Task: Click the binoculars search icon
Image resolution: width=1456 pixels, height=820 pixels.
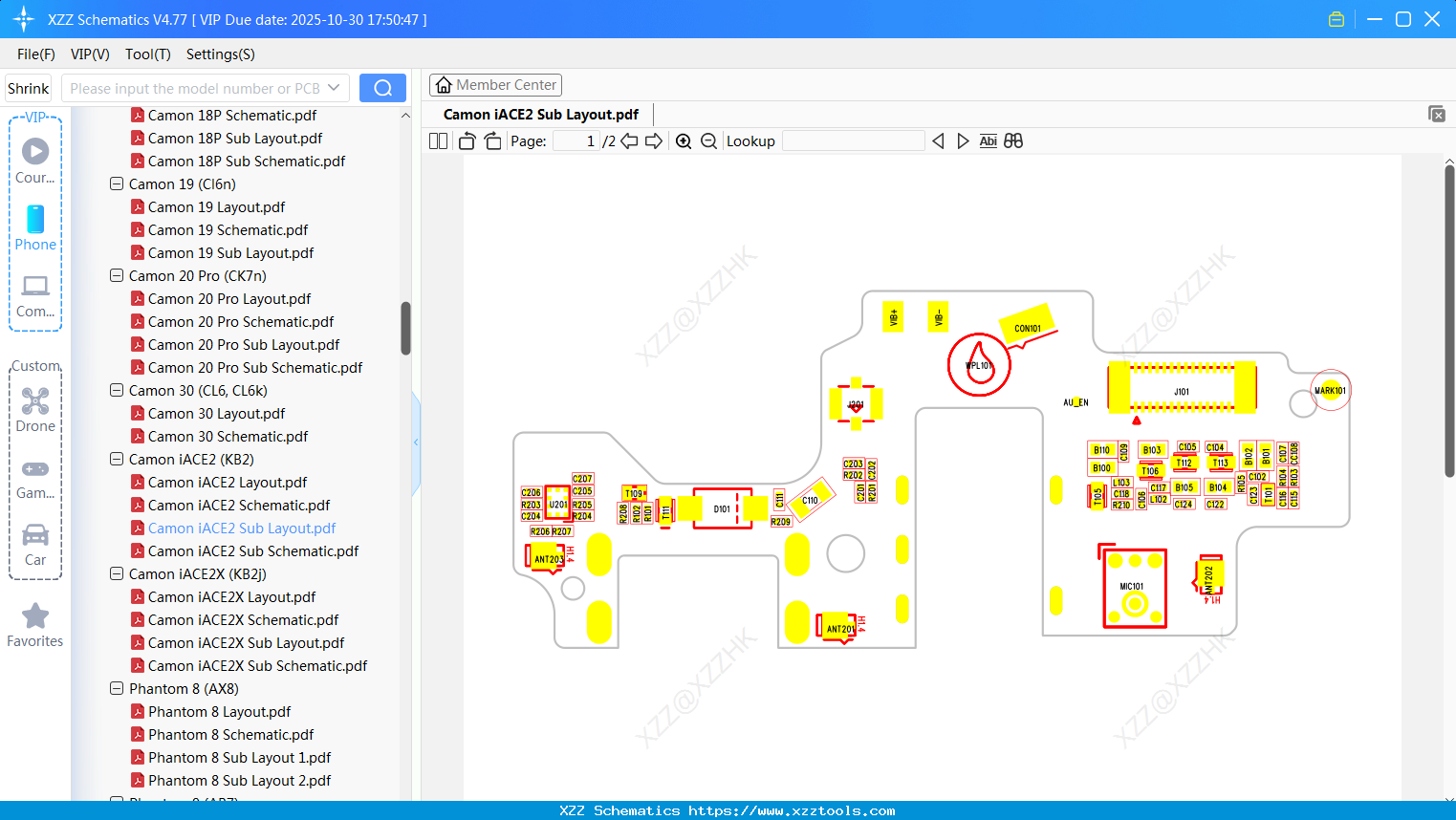Action: pos(1013,141)
